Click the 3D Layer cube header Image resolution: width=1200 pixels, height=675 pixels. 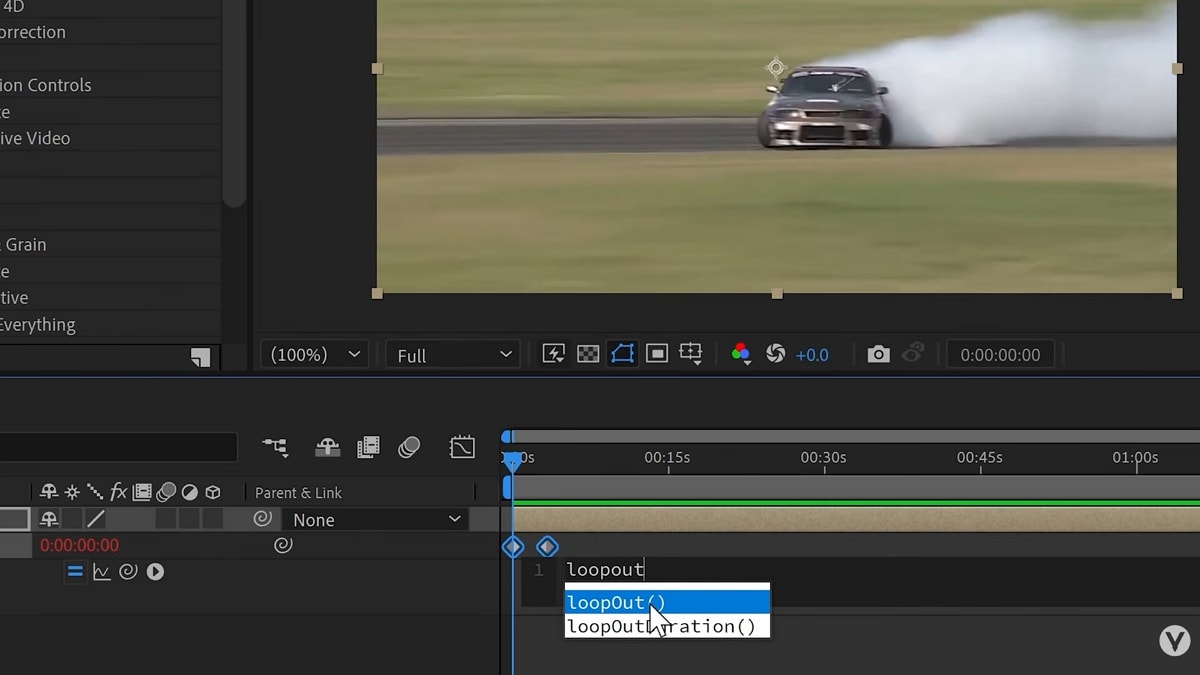click(212, 492)
